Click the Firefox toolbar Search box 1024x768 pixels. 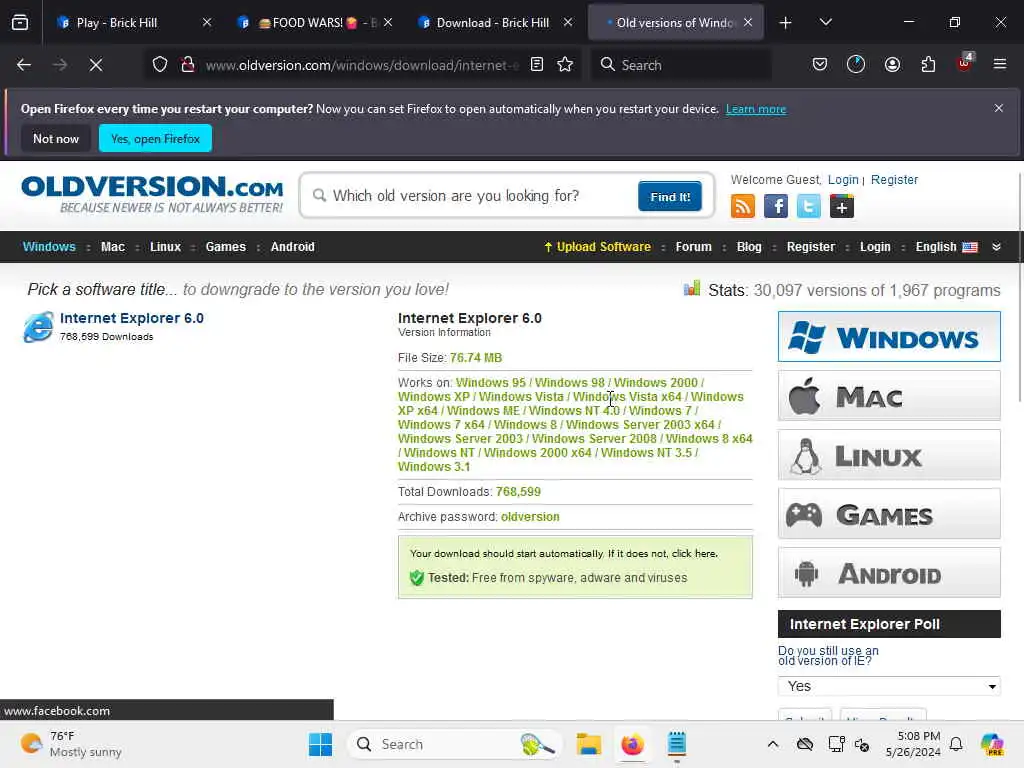pos(681,65)
